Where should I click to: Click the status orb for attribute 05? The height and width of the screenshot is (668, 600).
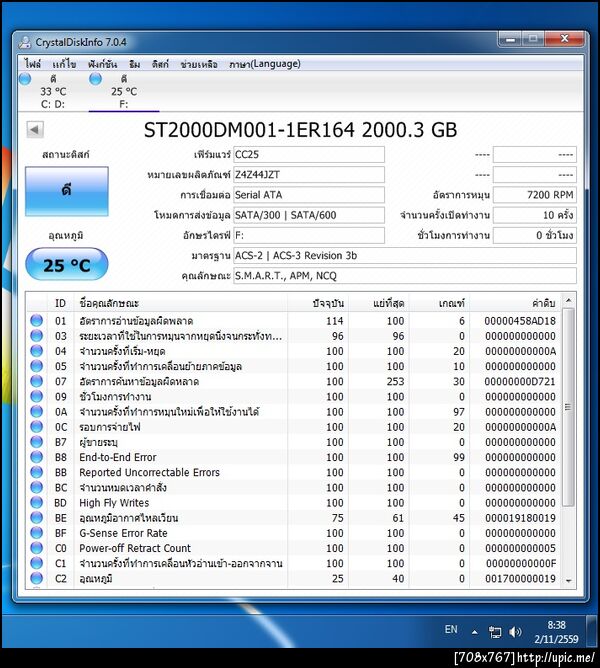(x=37, y=366)
